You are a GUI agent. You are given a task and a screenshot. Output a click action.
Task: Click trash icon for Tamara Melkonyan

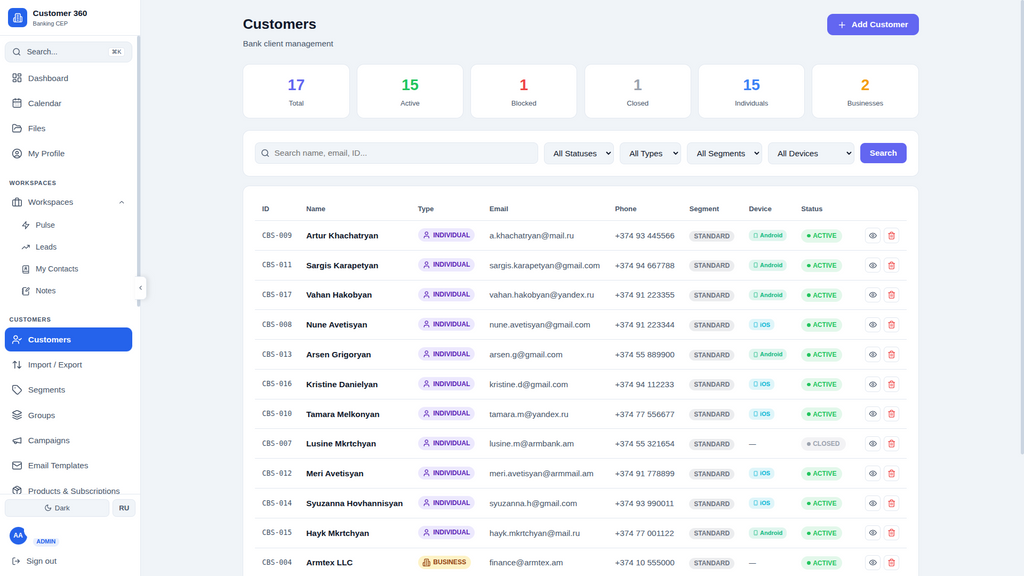(891, 414)
